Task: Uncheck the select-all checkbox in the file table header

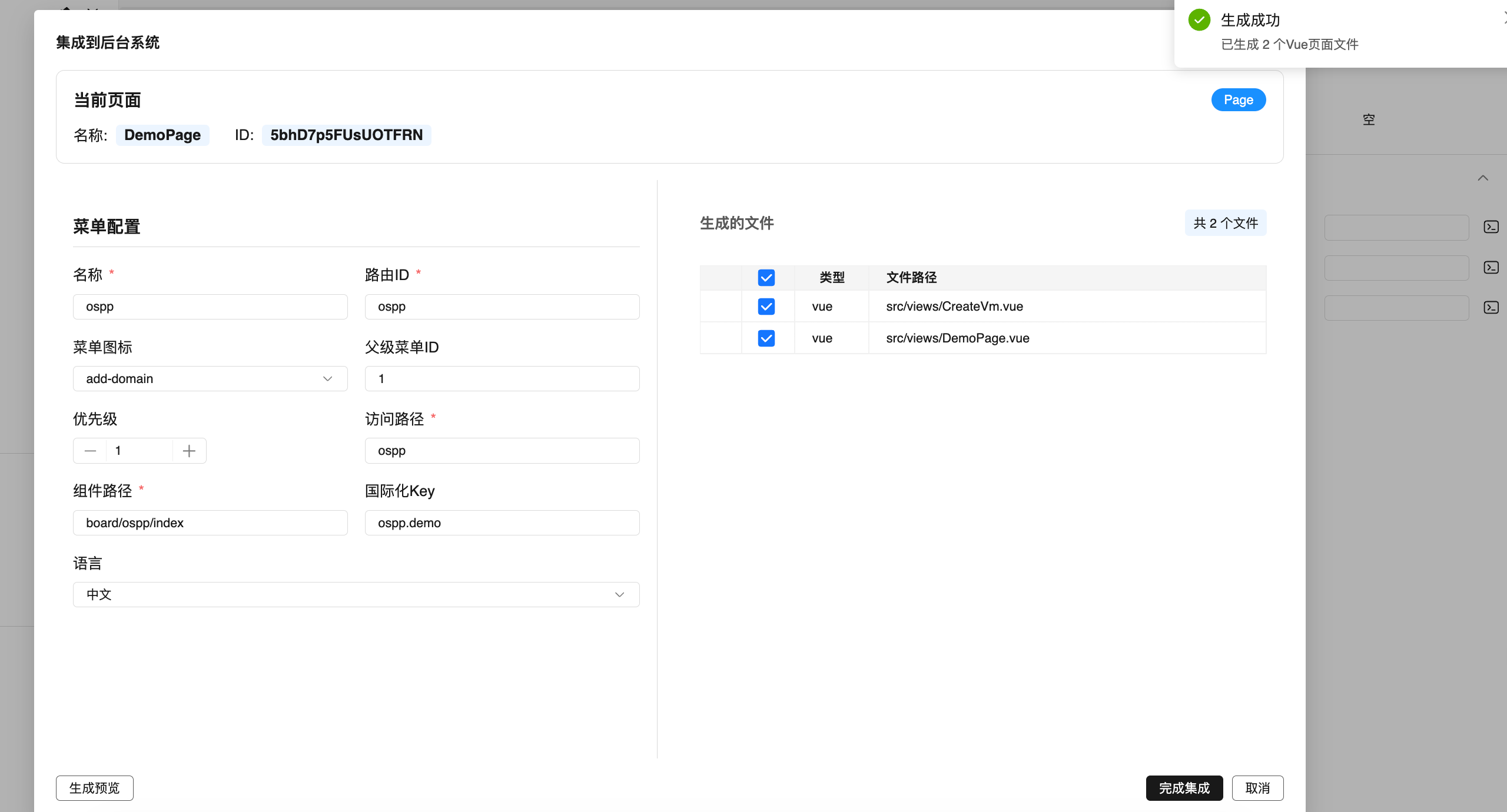Action: click(x=766, y=277)
